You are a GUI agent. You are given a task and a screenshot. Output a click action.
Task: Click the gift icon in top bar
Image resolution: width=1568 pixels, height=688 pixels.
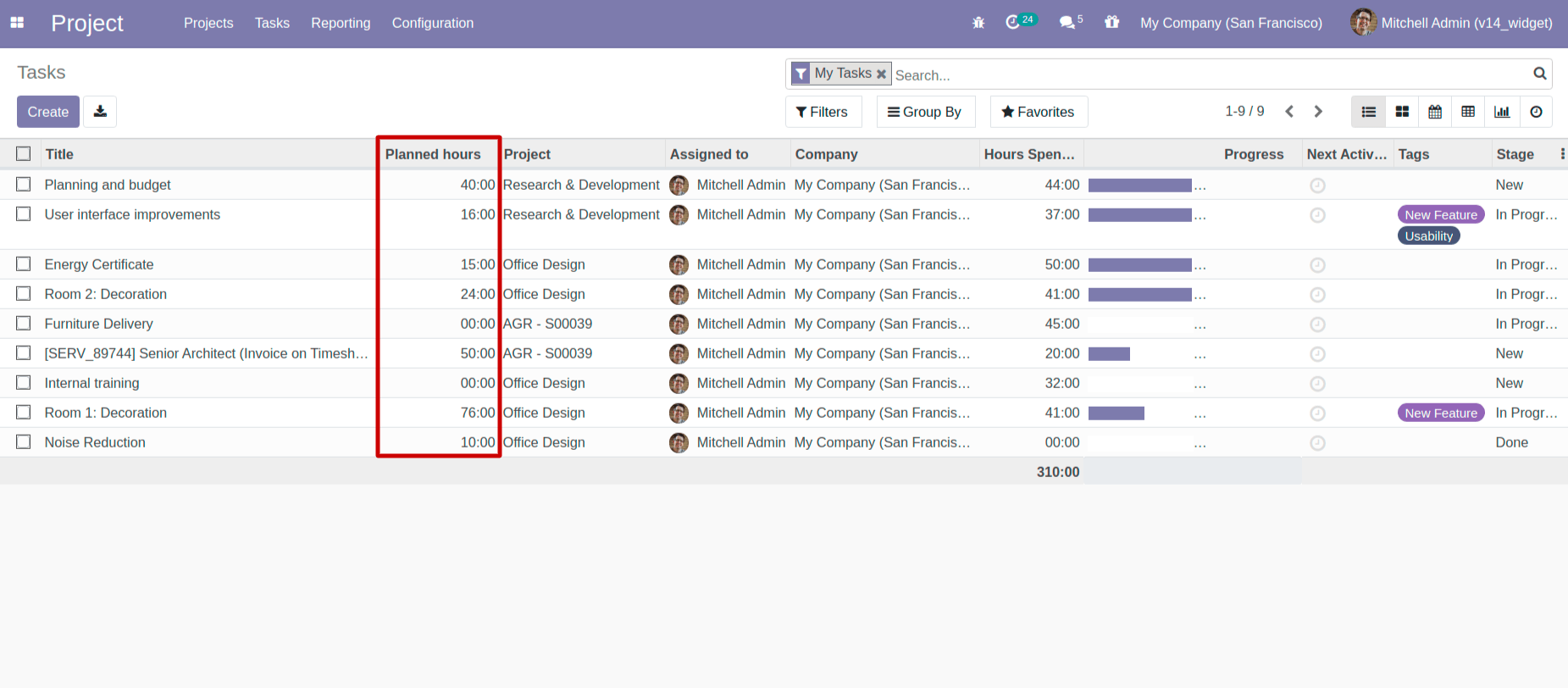pos(1112,22)
